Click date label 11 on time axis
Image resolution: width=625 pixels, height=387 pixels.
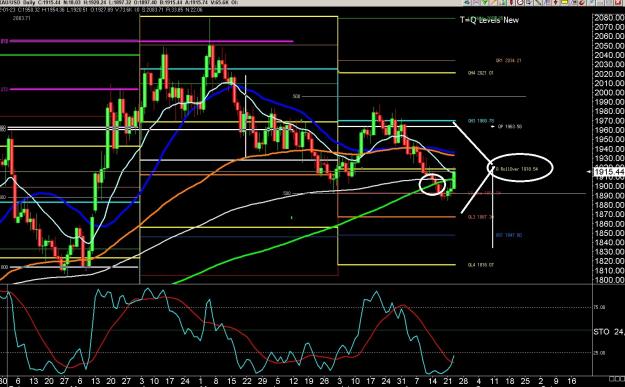(494, 381)
